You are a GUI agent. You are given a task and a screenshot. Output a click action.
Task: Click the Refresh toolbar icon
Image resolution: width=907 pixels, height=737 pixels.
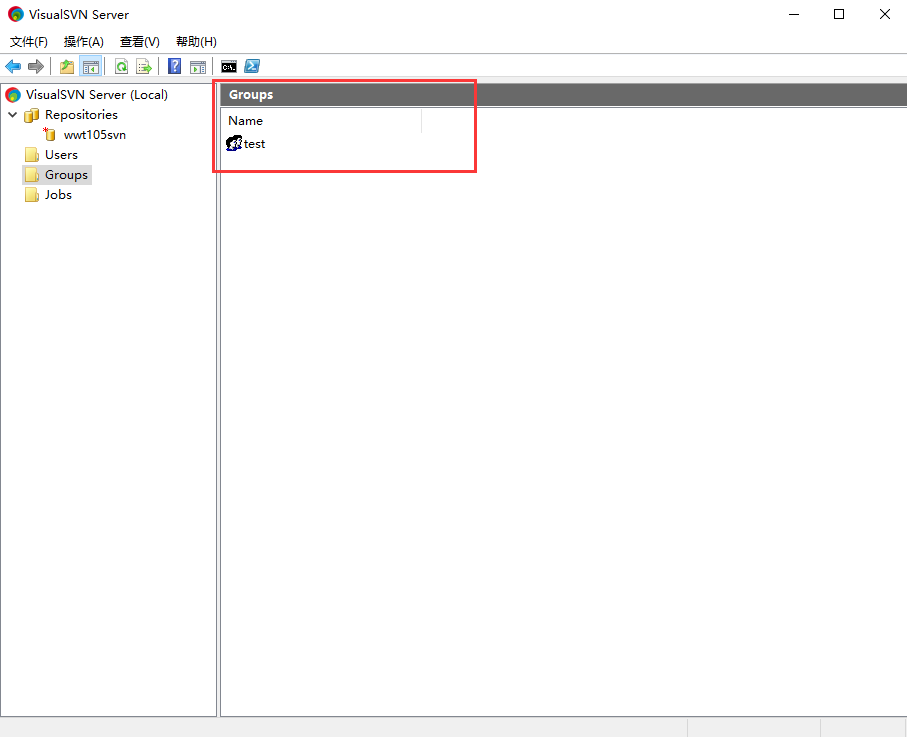point(121,67)
